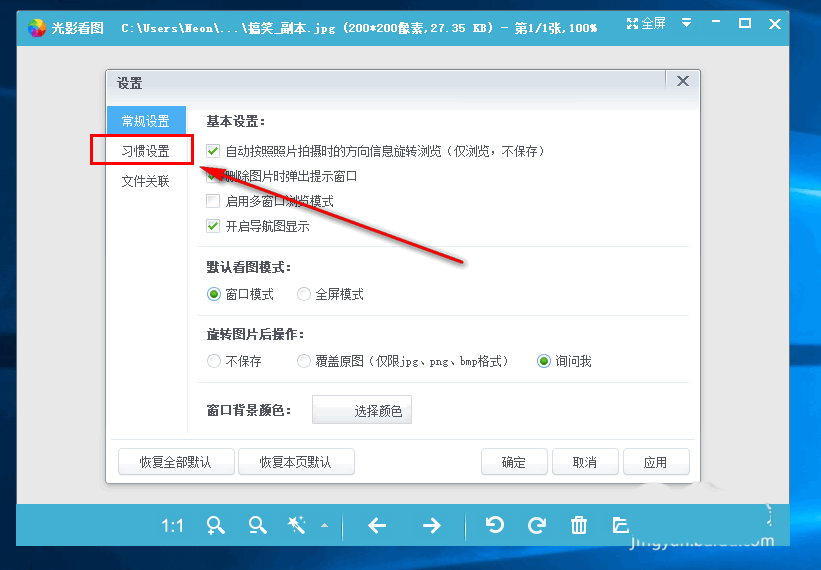Toggle the 启用多窗口浏览模式 checkbox
This screenshot has height=570, width=821.
tap(213, 201)
